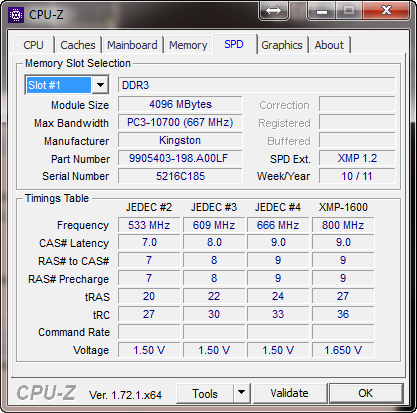Switch to the CPU tab
Viewport: 417px width, 413px height.
click(x=33, y=45)
